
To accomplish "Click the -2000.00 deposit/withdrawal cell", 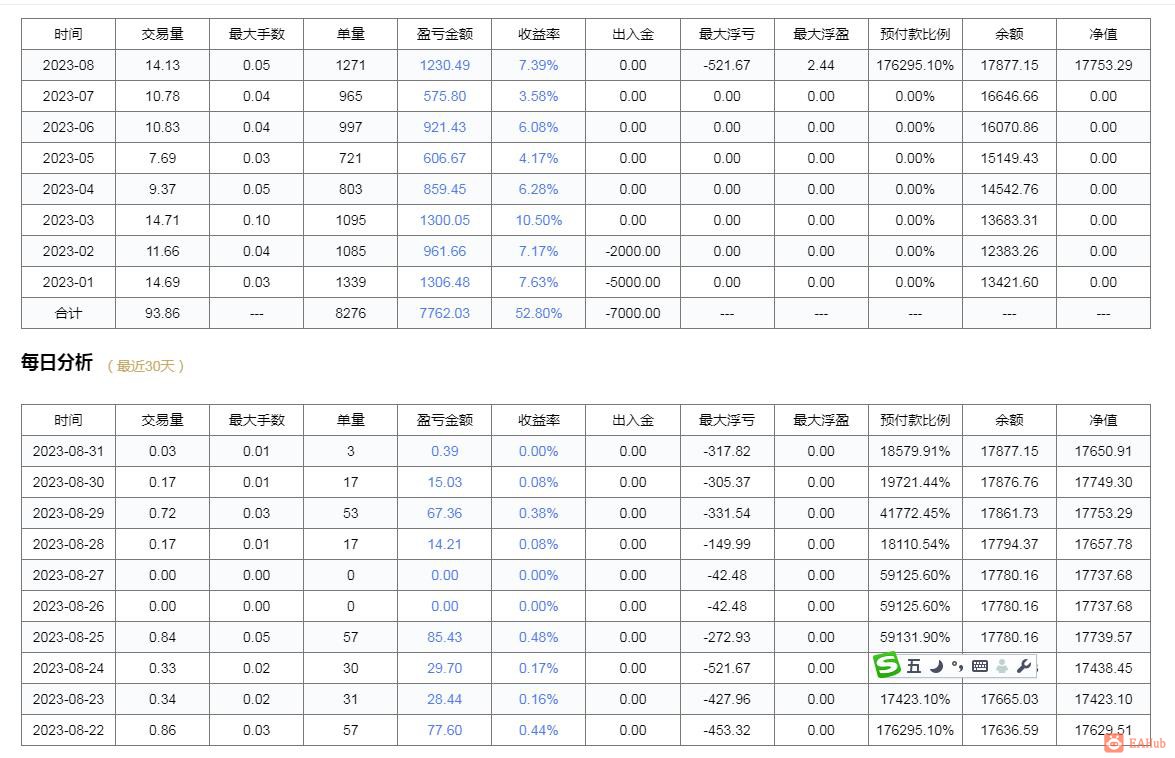I will (x=632, y=252).
